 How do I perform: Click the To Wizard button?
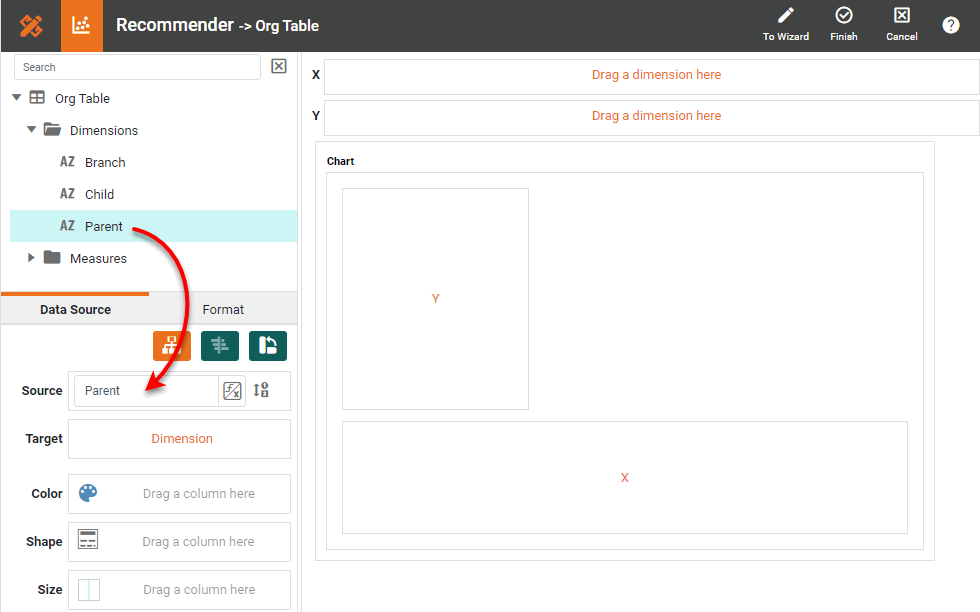click(786, 25)
